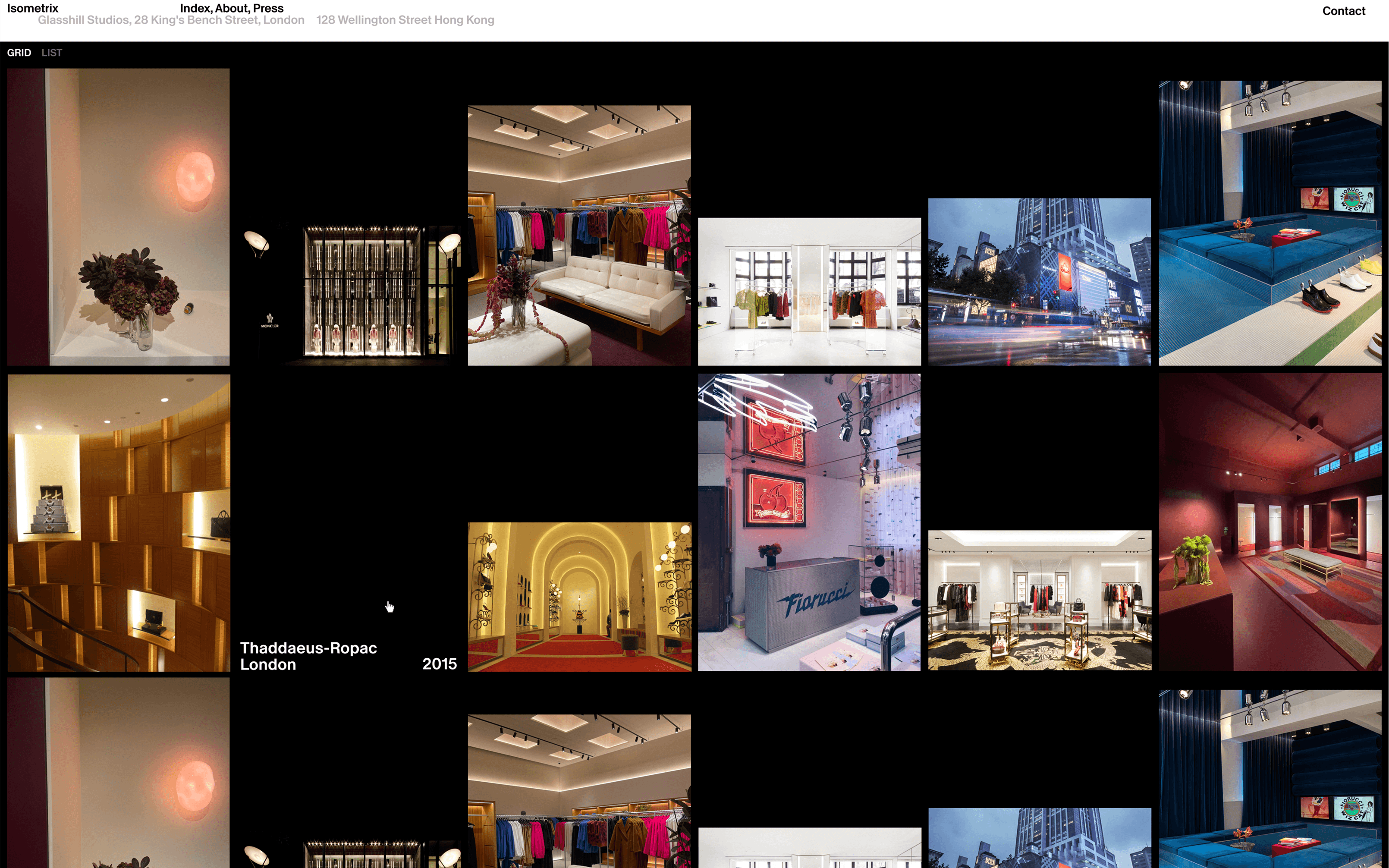Click the Isometrix logo text

[33, 8]
